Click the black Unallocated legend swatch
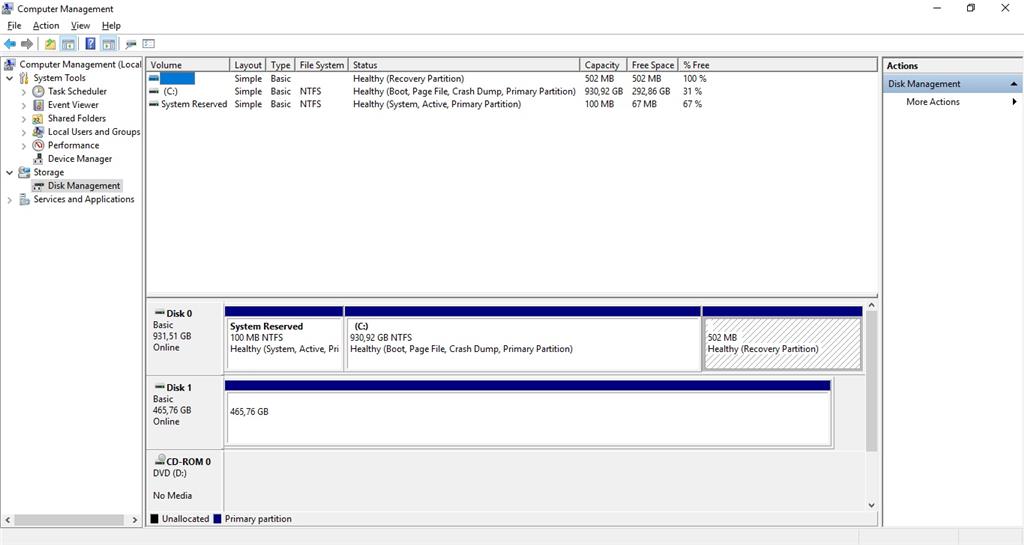Screen dimensions: 1024x545 click(154, 519)
